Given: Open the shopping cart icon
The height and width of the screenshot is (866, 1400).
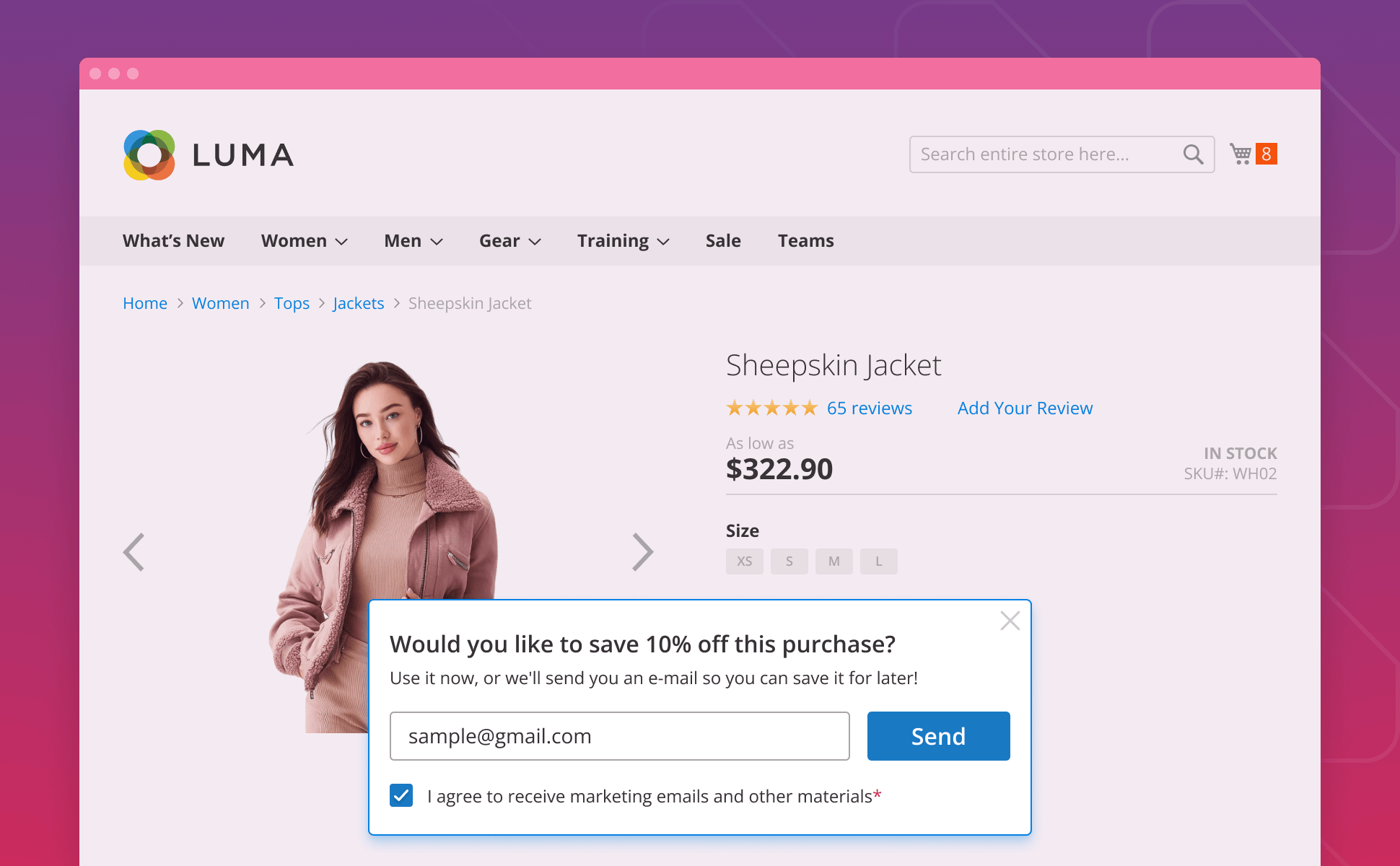Looking at the screenshot, I should (1241, 154).
